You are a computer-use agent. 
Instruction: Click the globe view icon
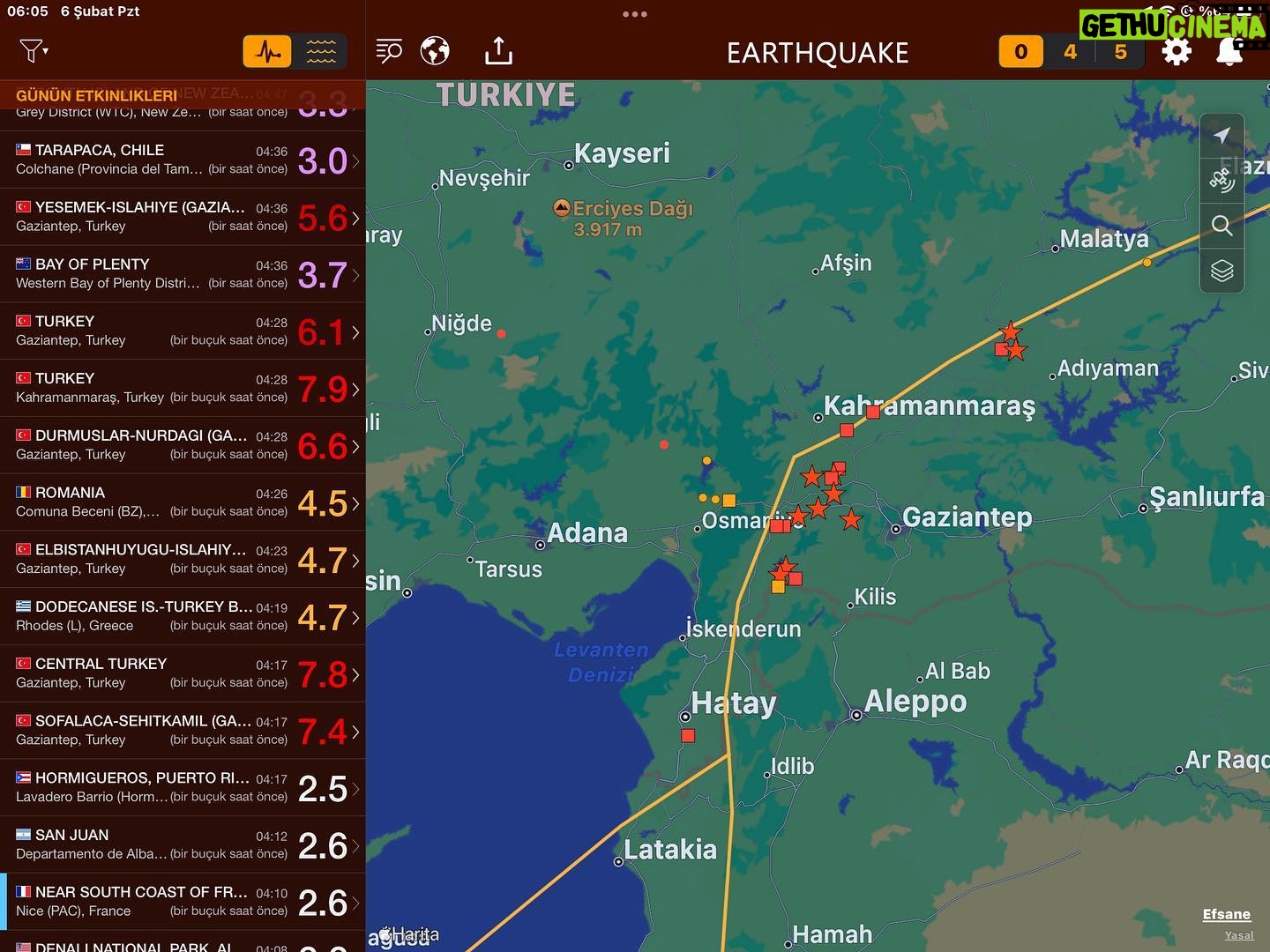point(435,51)
